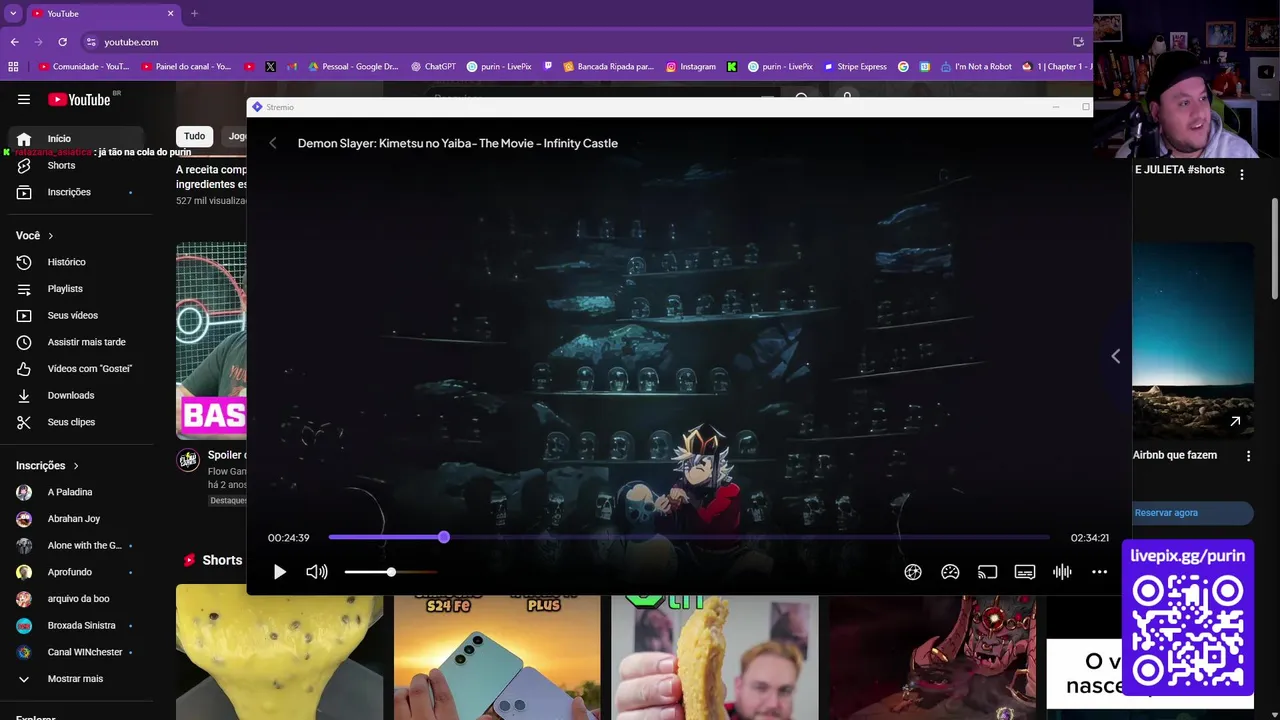Image resolution: width=1280 pixels, height=720 pixels.
Task: Open a new browser tab
Action: (x=194, y=13)
